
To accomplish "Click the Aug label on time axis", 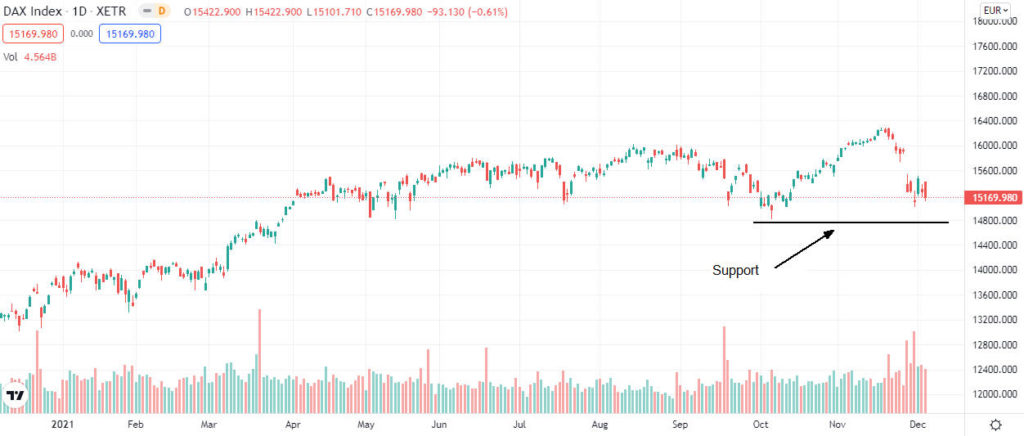I will pyautogui.click(x=599, y=424).
